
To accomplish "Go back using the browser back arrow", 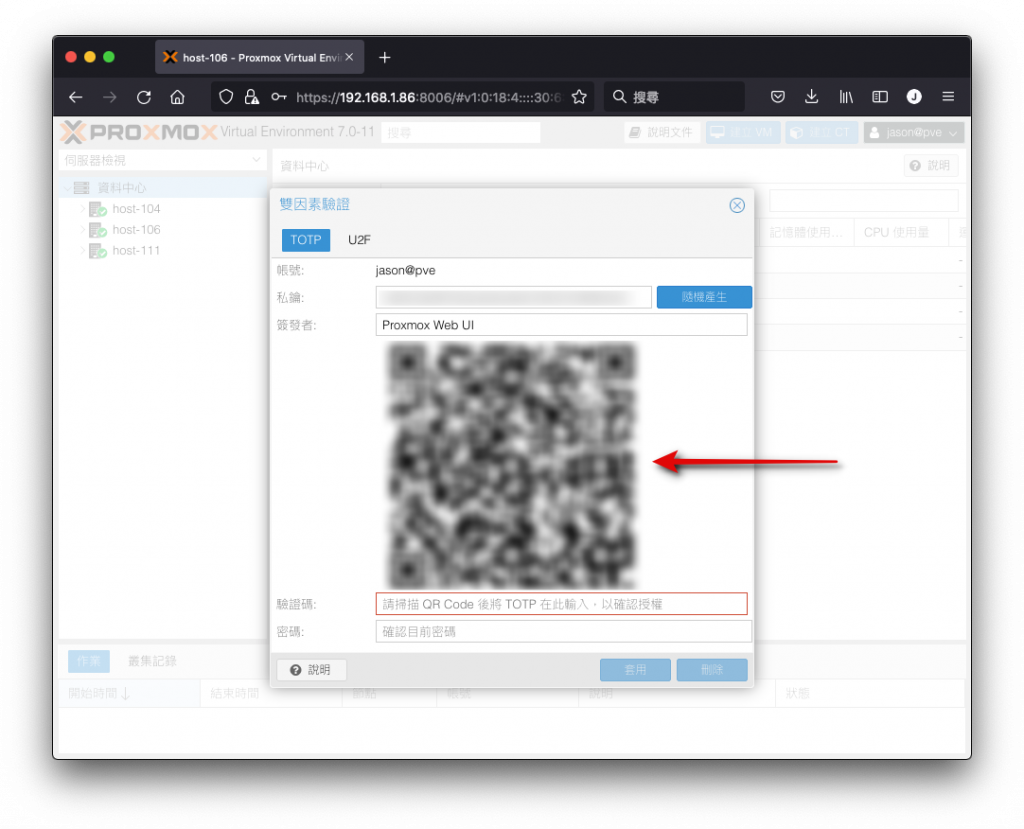I will (x=76, y=97).
